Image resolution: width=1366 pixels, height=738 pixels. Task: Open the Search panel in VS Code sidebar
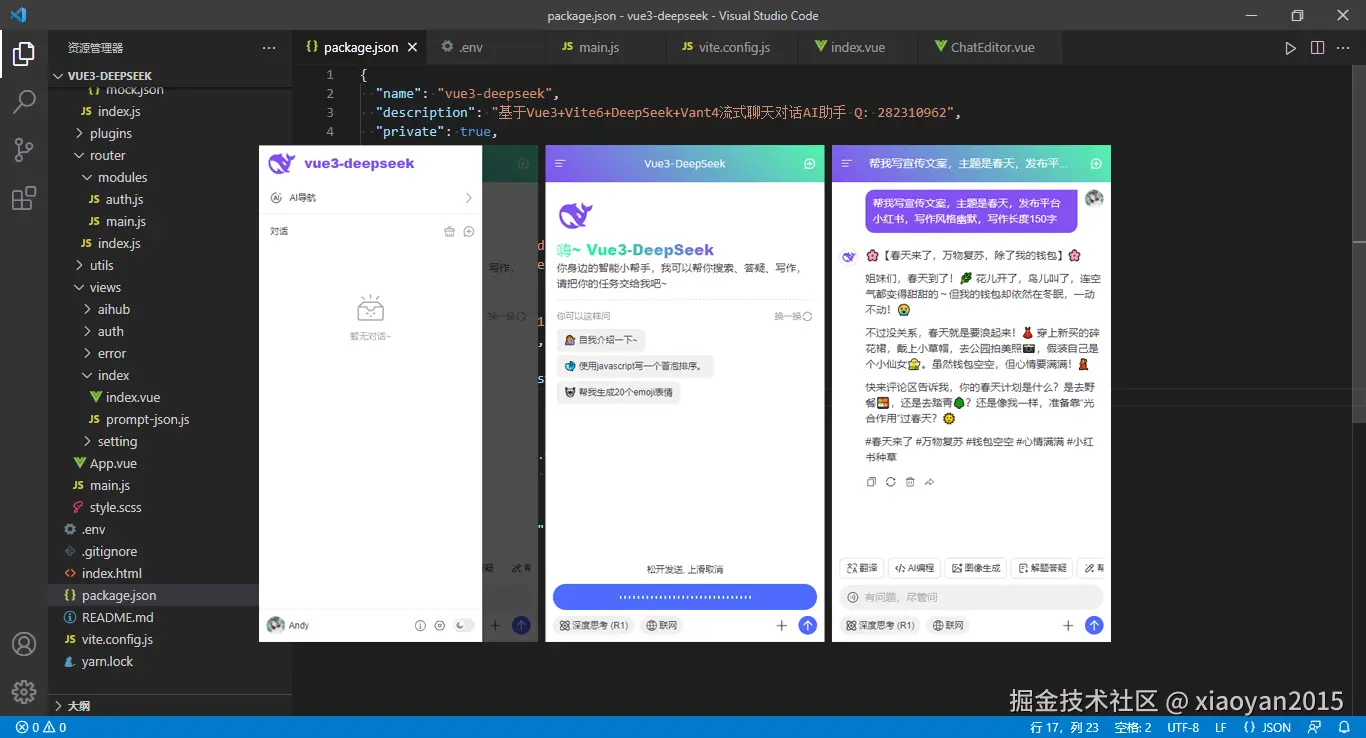coord(24,101)
